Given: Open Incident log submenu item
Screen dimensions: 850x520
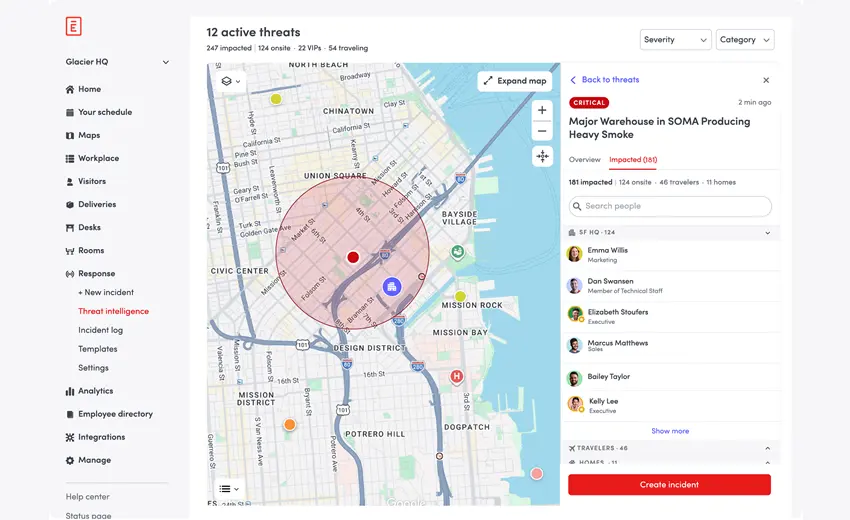Looking at the screenshot, I should pos(100,330).
